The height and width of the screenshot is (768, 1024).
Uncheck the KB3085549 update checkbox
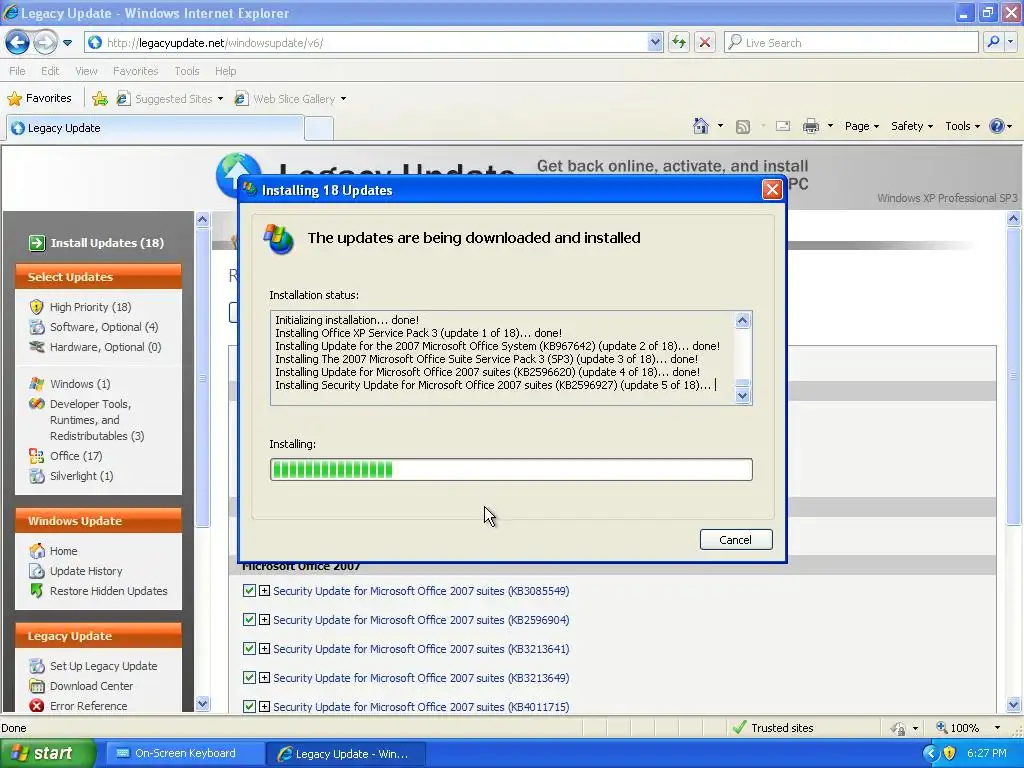pyautogui.click(x=249, y=590)
